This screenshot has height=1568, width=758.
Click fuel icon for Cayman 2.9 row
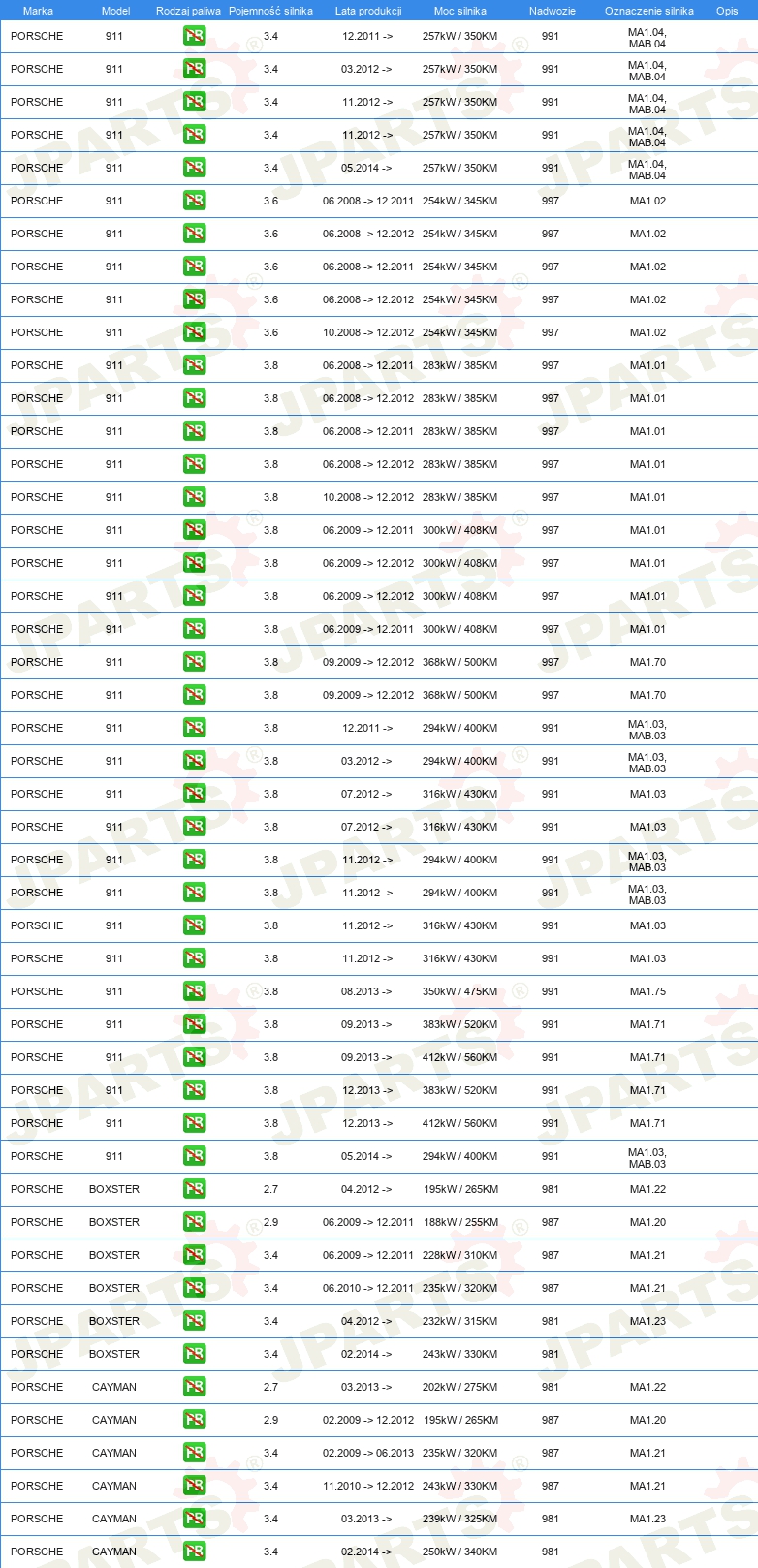(x=194, y=1420)
